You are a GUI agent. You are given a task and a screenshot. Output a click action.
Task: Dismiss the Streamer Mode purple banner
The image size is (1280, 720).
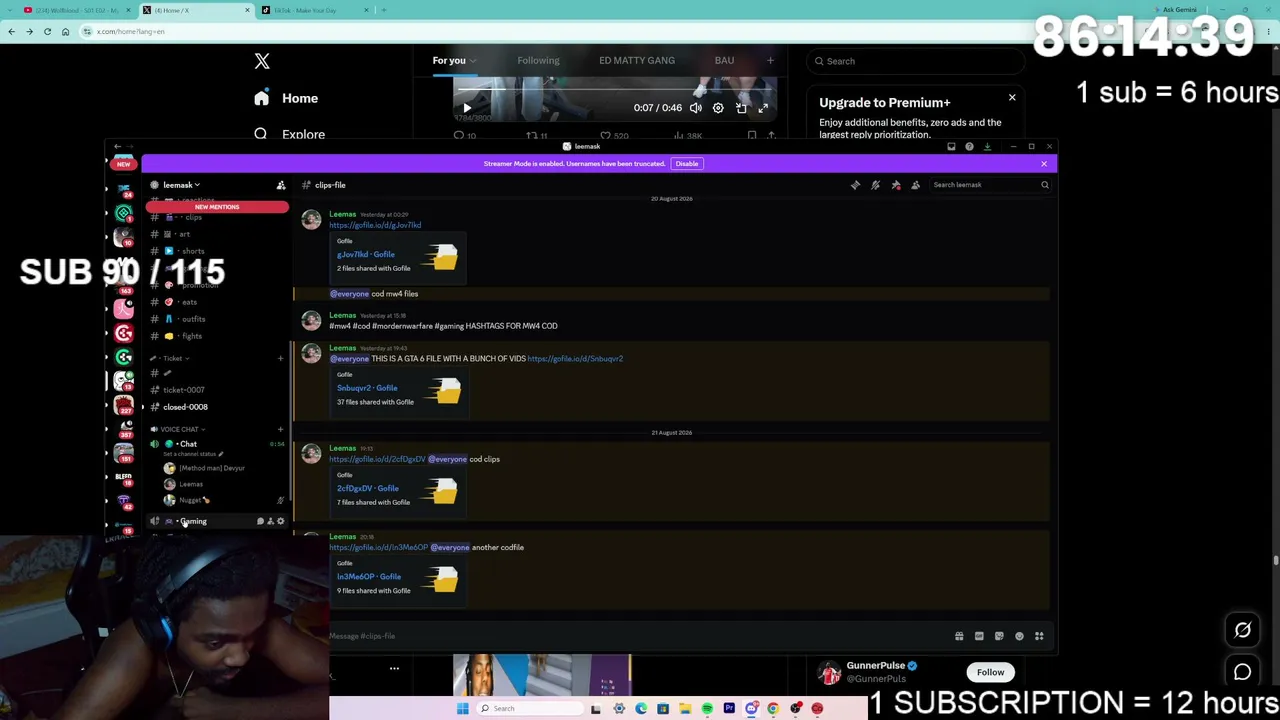(x=1044, y=164)
